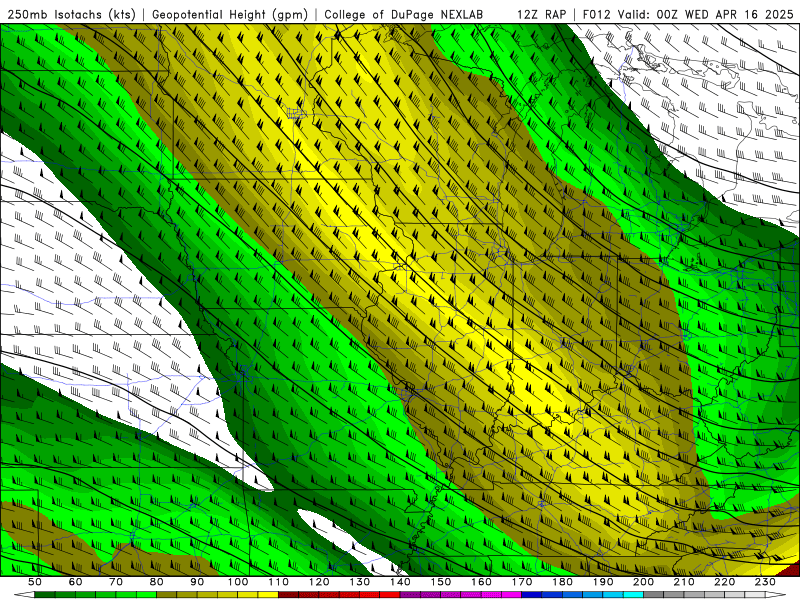Click the 80 label on the color scale
Viewport: 800px width, 600px height.
(x=157, y=582)
